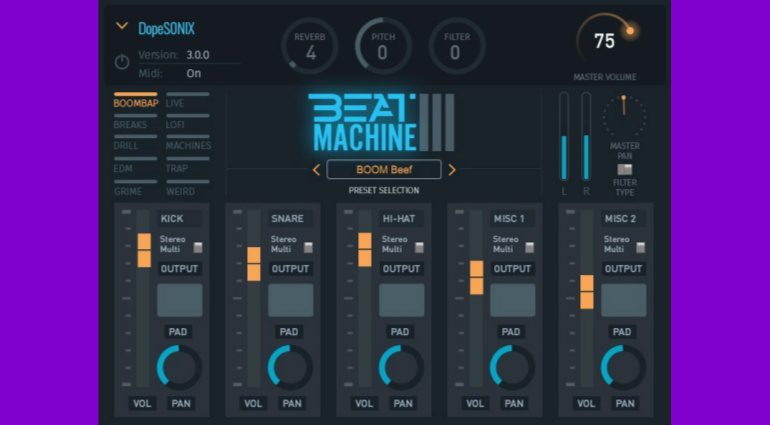Go to the next preset arrow
Viewport: 770px width, 425px height.
[x=452, y=170]
